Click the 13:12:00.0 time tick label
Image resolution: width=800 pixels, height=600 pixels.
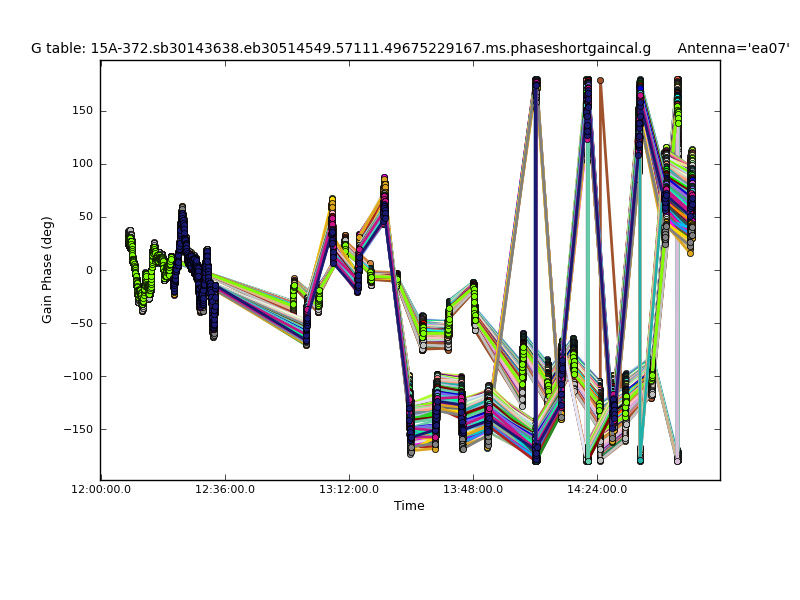349,489
